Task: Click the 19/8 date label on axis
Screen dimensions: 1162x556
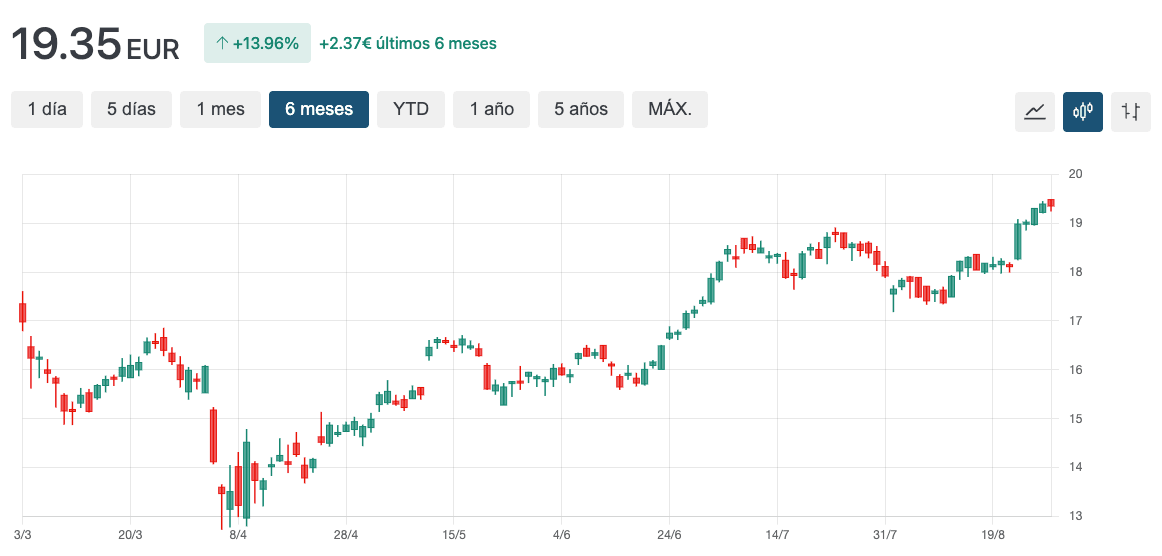Action: tap(993, 535)
